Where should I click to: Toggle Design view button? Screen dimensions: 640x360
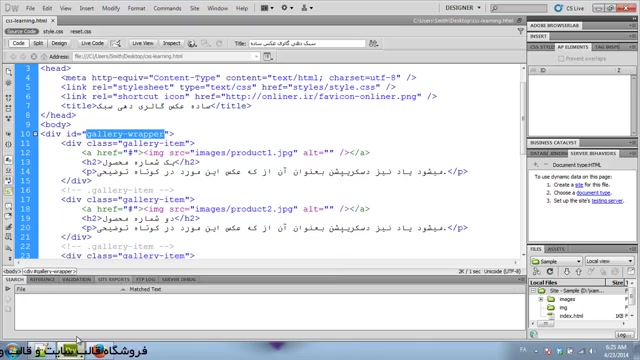pos(59,43)
